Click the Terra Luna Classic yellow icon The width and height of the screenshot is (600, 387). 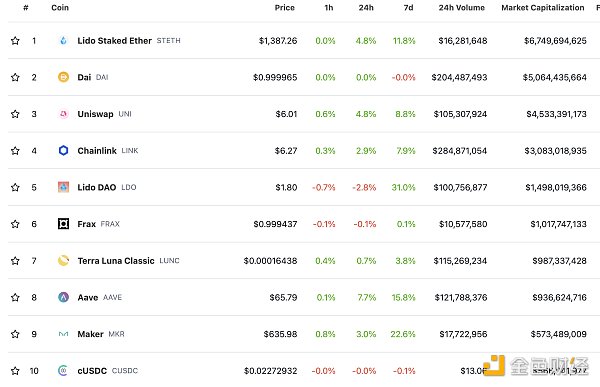pyautogui.click(x=64, y=261)
